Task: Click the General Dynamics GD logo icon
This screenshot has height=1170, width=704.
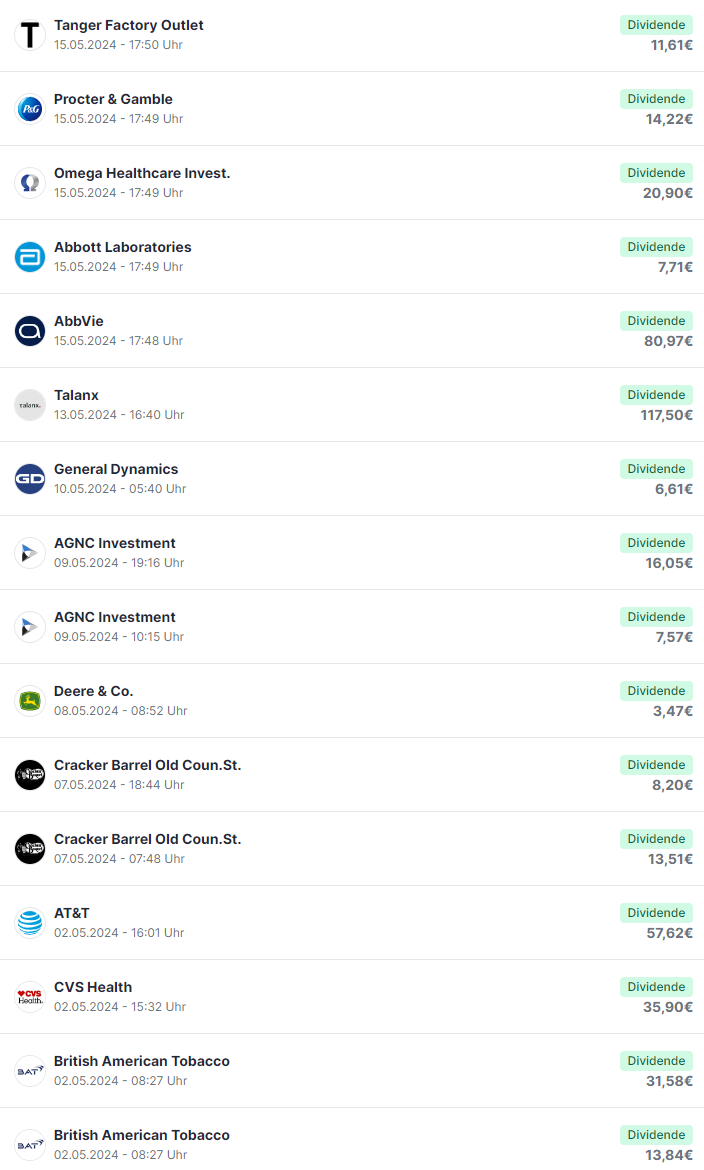Action: 30,479
